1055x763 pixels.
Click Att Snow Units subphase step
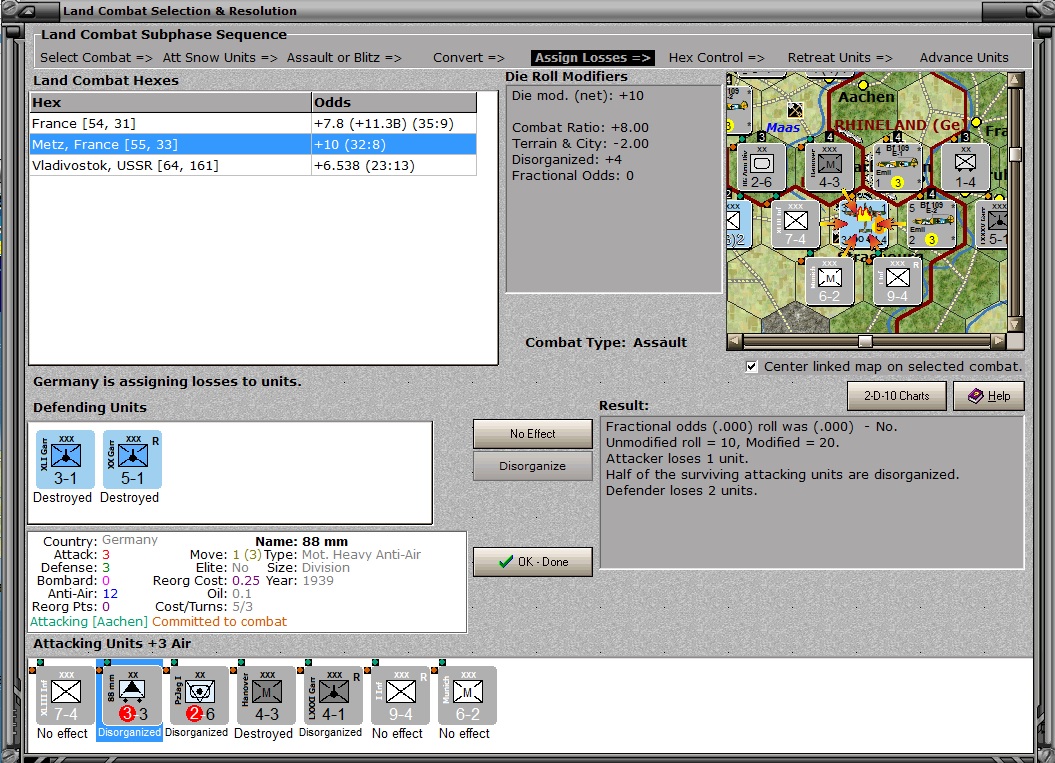[220, 58]
